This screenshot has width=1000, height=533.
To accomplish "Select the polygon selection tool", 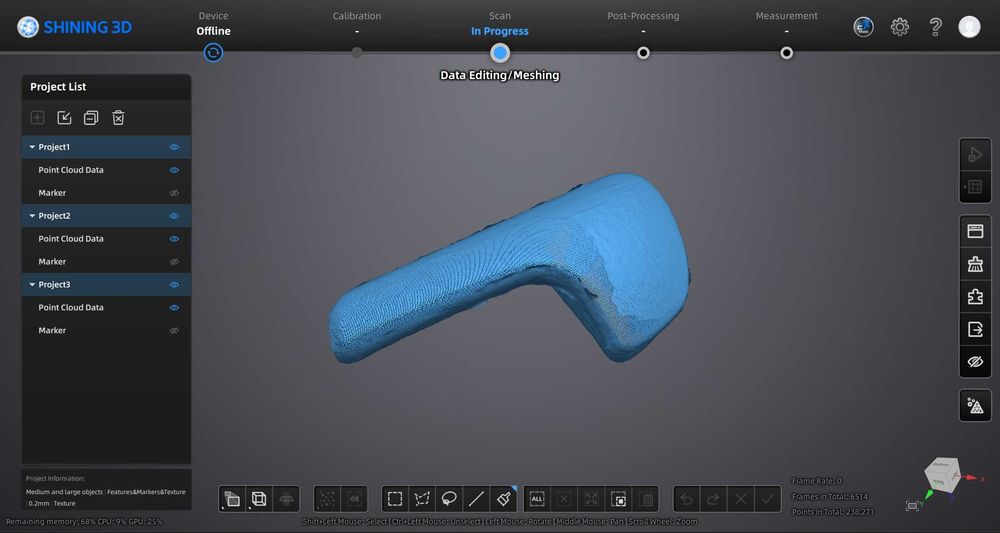I will coord(422,499).
